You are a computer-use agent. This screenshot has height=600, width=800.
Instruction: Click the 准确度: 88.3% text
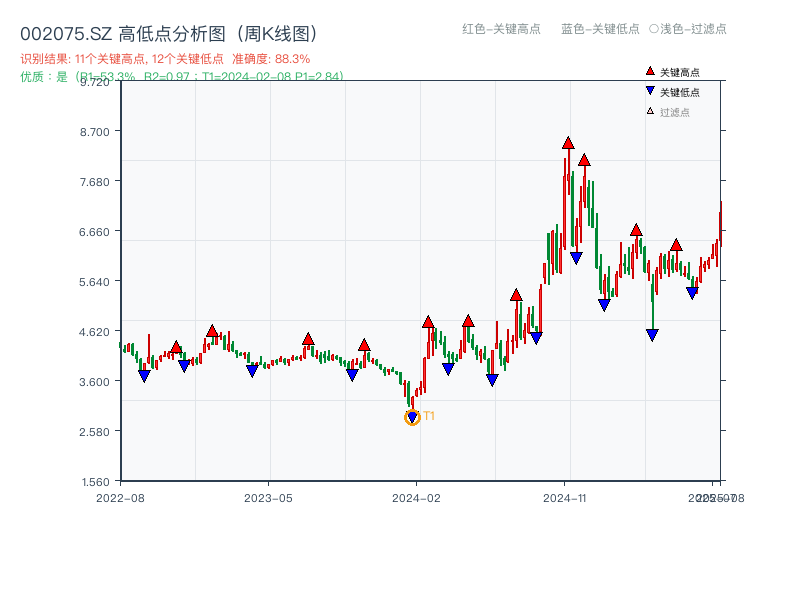pos(271,59)
